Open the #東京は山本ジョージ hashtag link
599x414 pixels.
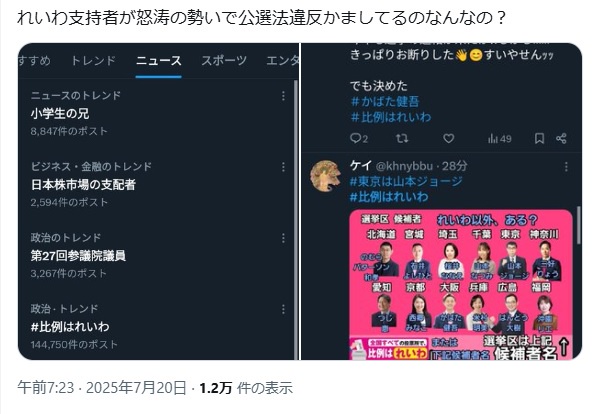(406, 181)
